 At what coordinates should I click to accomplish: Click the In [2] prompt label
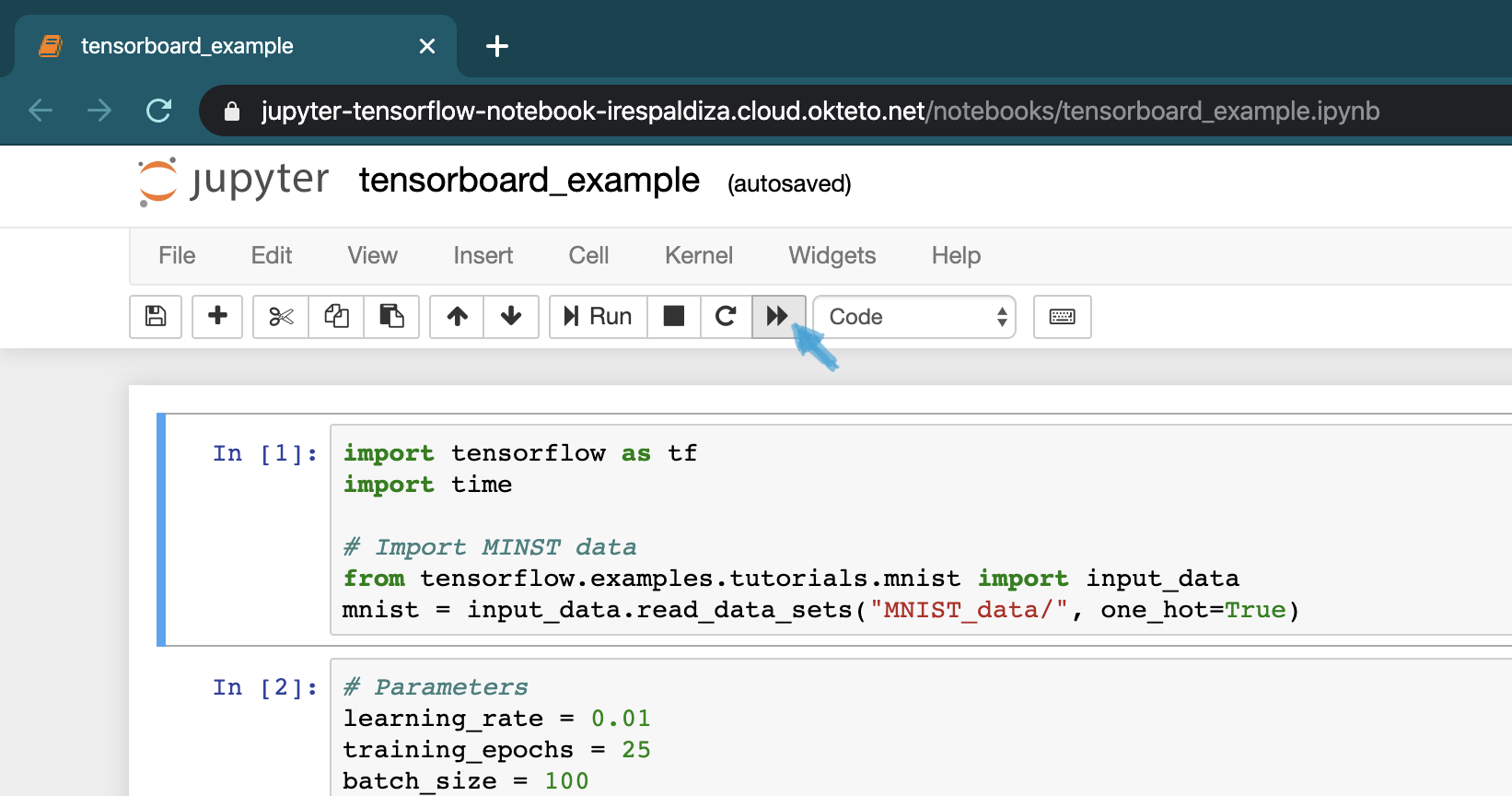point(265,687)
